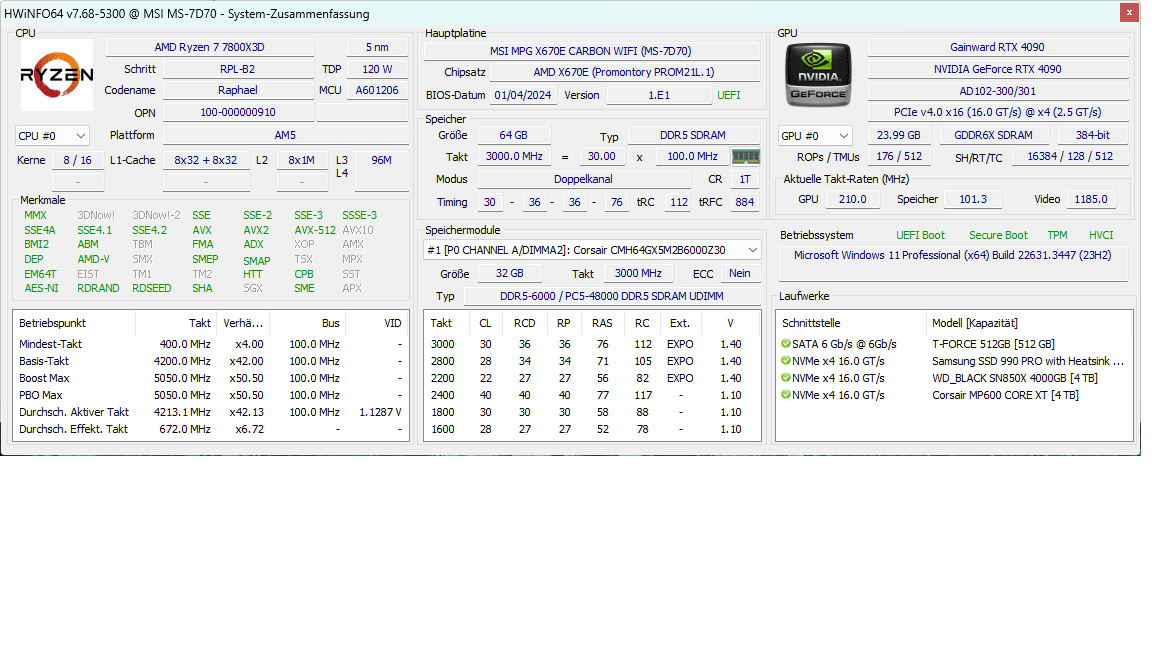Screen dimensions: 1152x648
Task: Click the AVX-512 feature label
Action: click(x=315, y=230)
